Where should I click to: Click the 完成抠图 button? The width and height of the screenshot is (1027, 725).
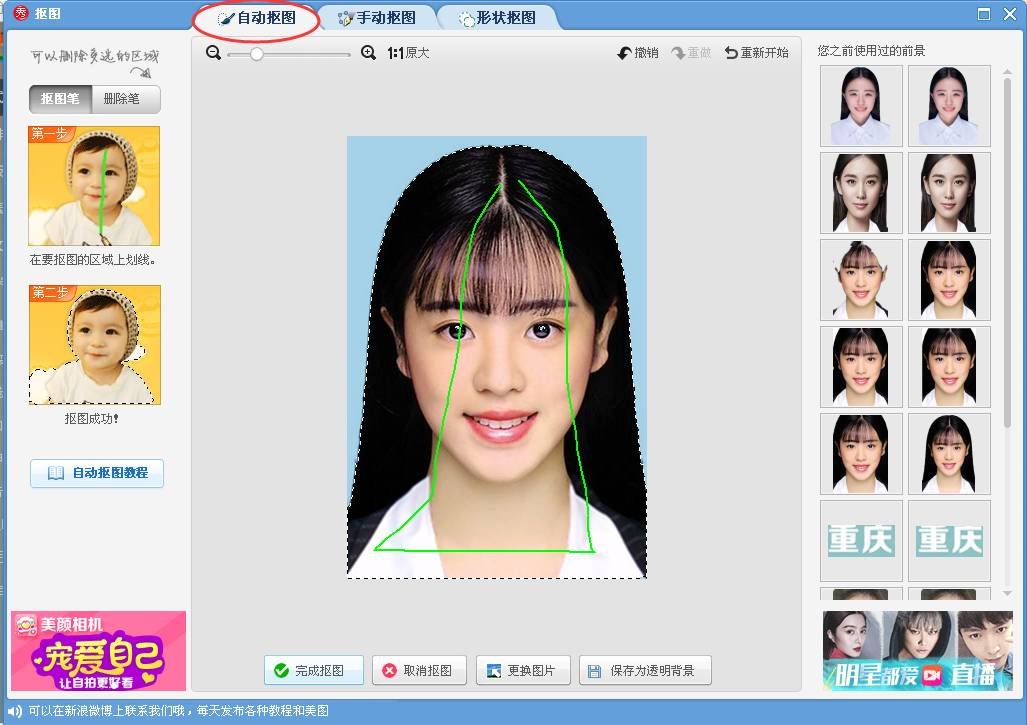click(313, 670)
